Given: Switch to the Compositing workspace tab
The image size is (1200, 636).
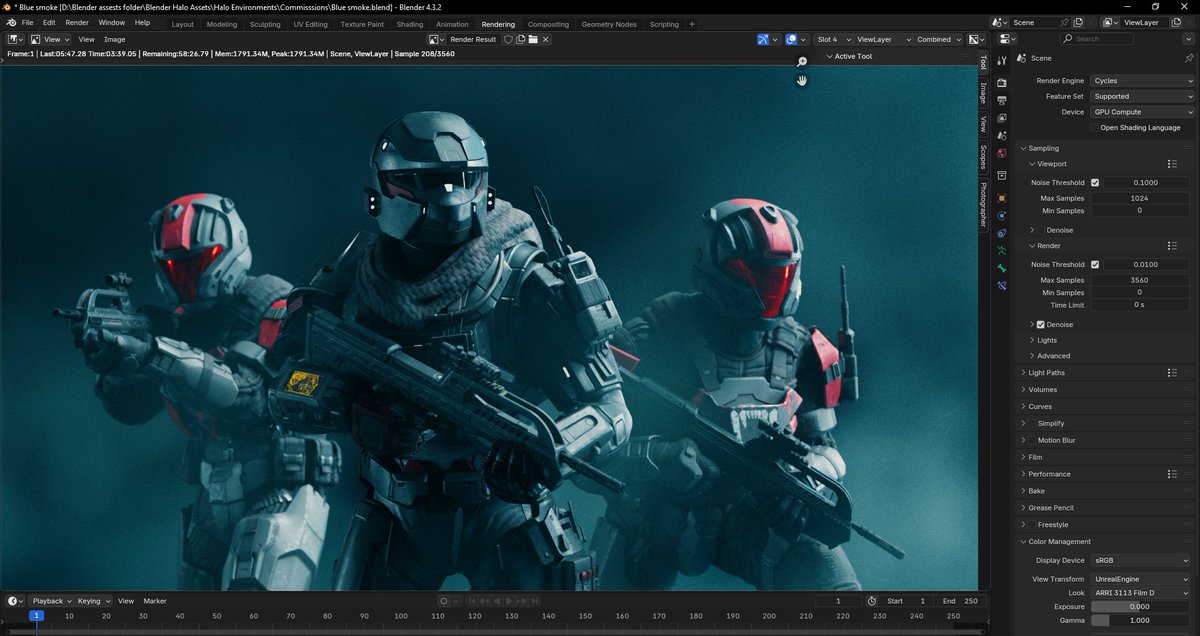Looking at the screenshot, I should (x=548, y=24).
